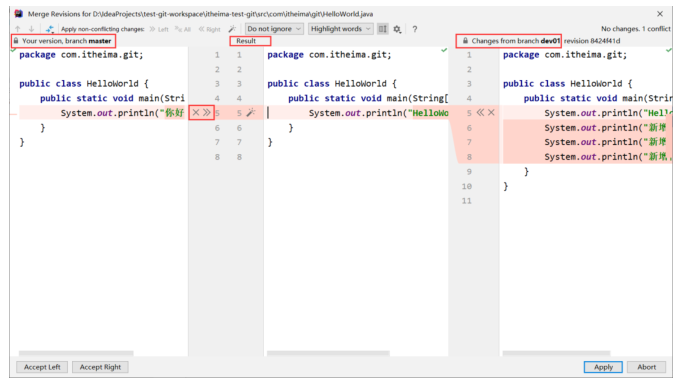Image resolution: width=683 pixels, height=382 pixels.
Task: Go to previous difference arrow
Action: coord(18,29)
